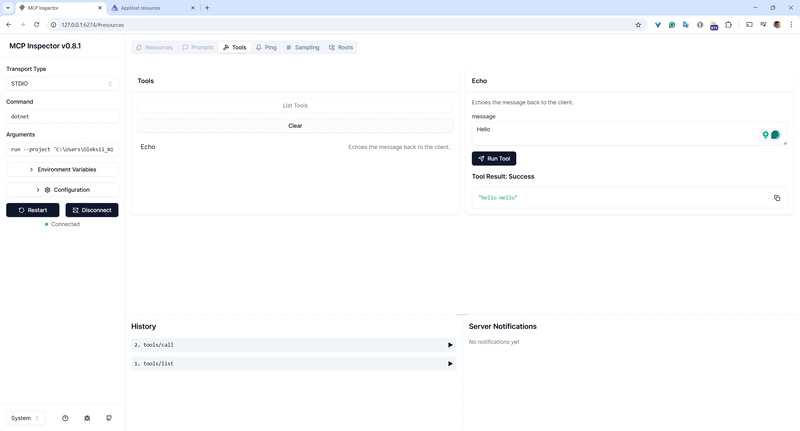This screenshot has height=431, width=800.
Task: Reload the page with the refresh icon
Action: (37, 24)
